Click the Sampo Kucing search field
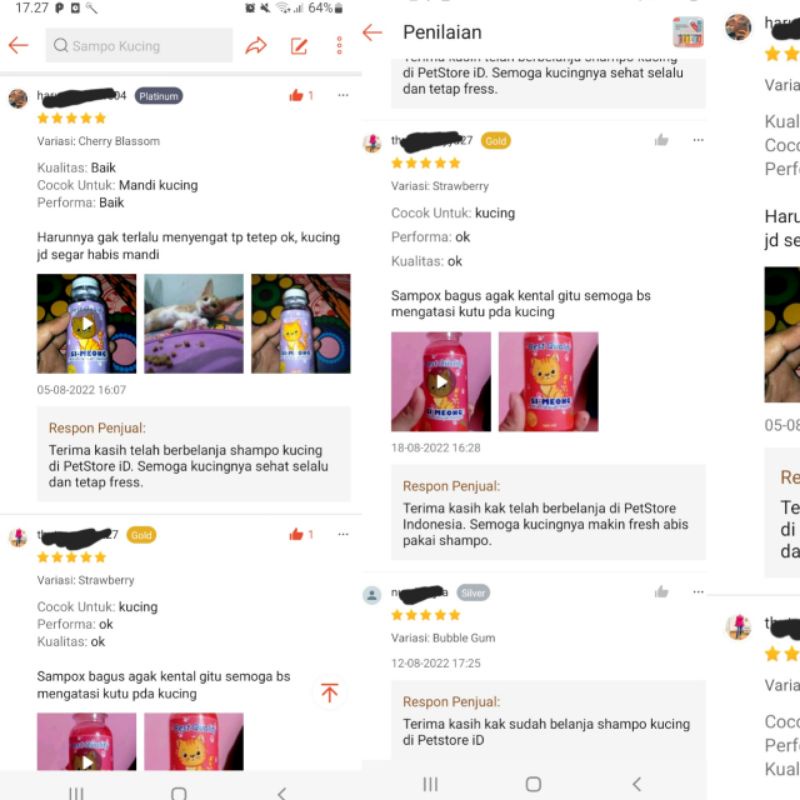 tap(139, 45)
